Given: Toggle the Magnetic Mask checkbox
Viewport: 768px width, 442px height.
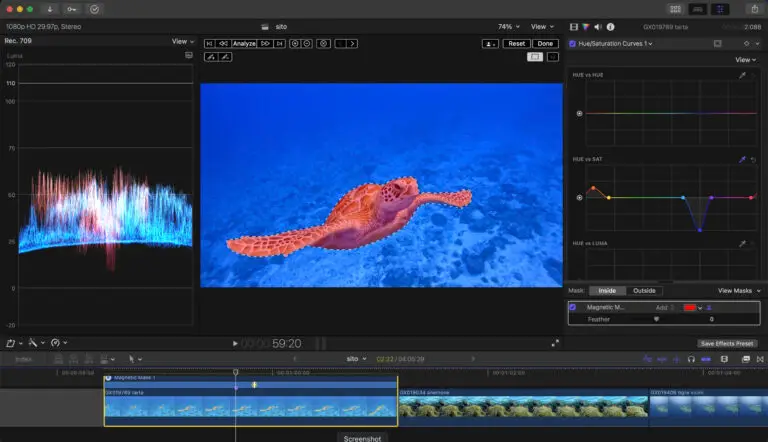Looking at the screenshot, I should point(572,307).
